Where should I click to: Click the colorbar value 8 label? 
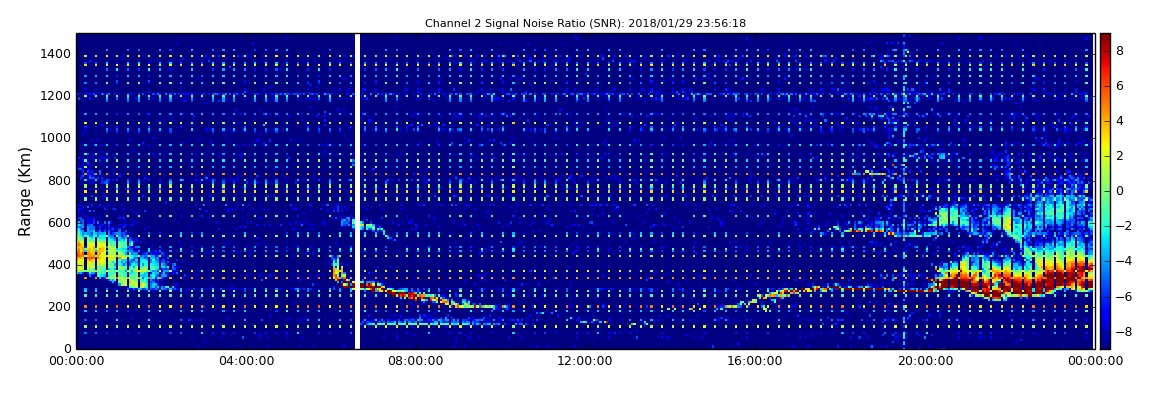click(x=1120, y=51)
